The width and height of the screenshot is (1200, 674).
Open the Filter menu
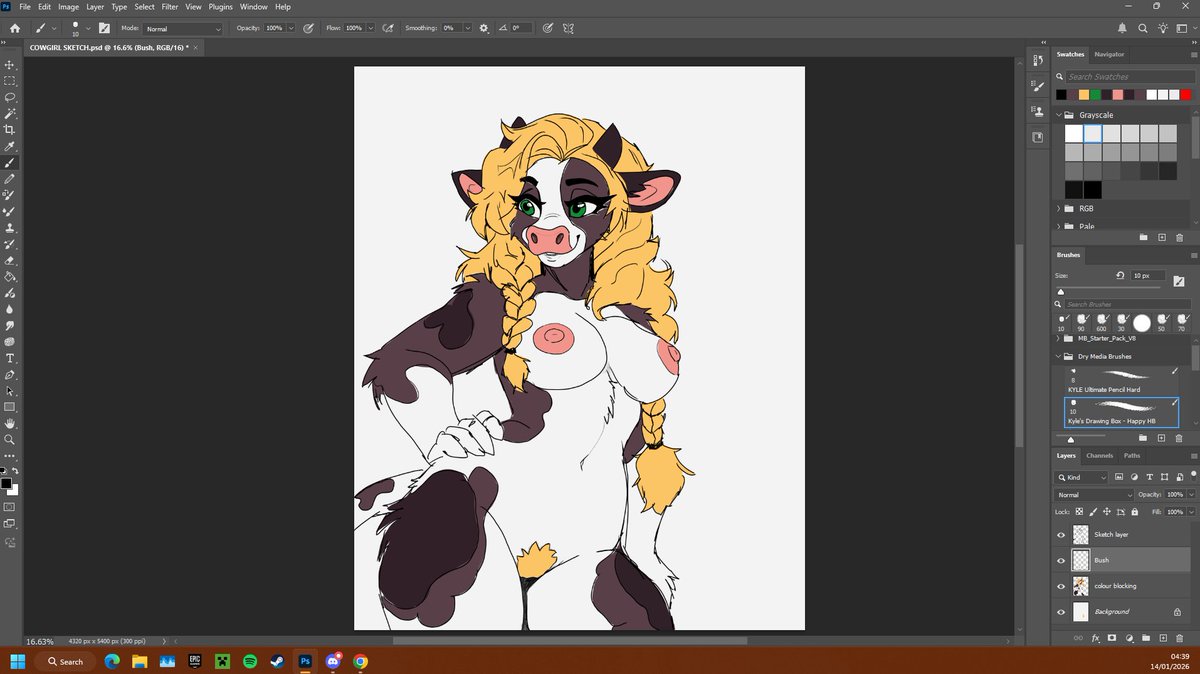(x=169, y=6)
